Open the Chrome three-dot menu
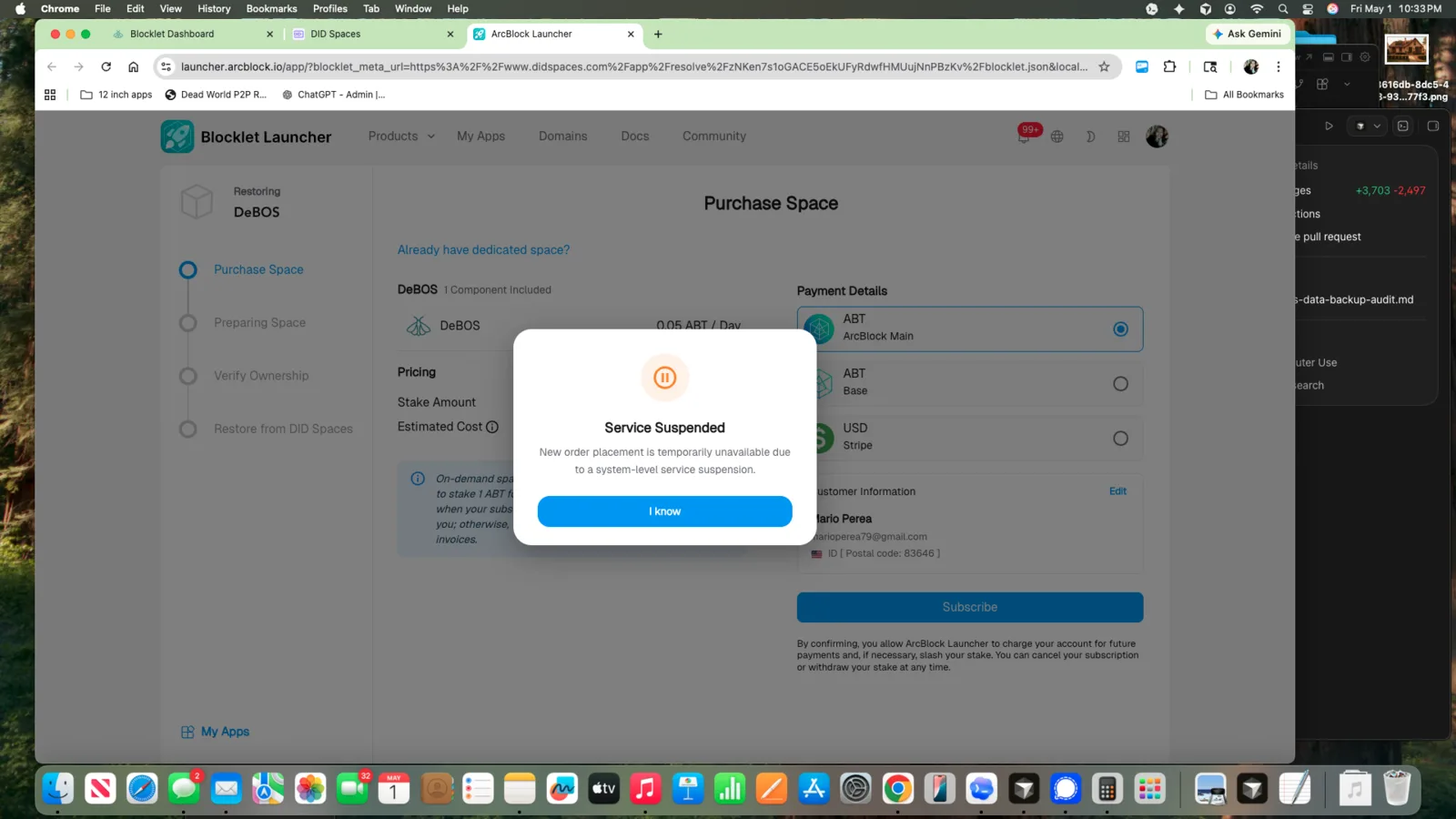 [x=1279, y=66]
